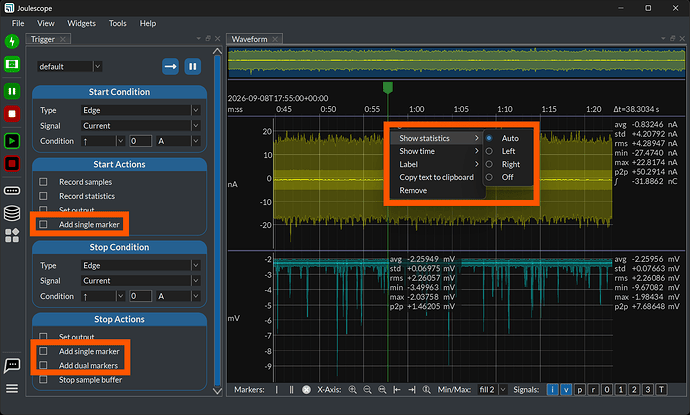This screenshot has height=415, width=690.
Task: Select the Off statistics radio option
Action: (489, 177)
